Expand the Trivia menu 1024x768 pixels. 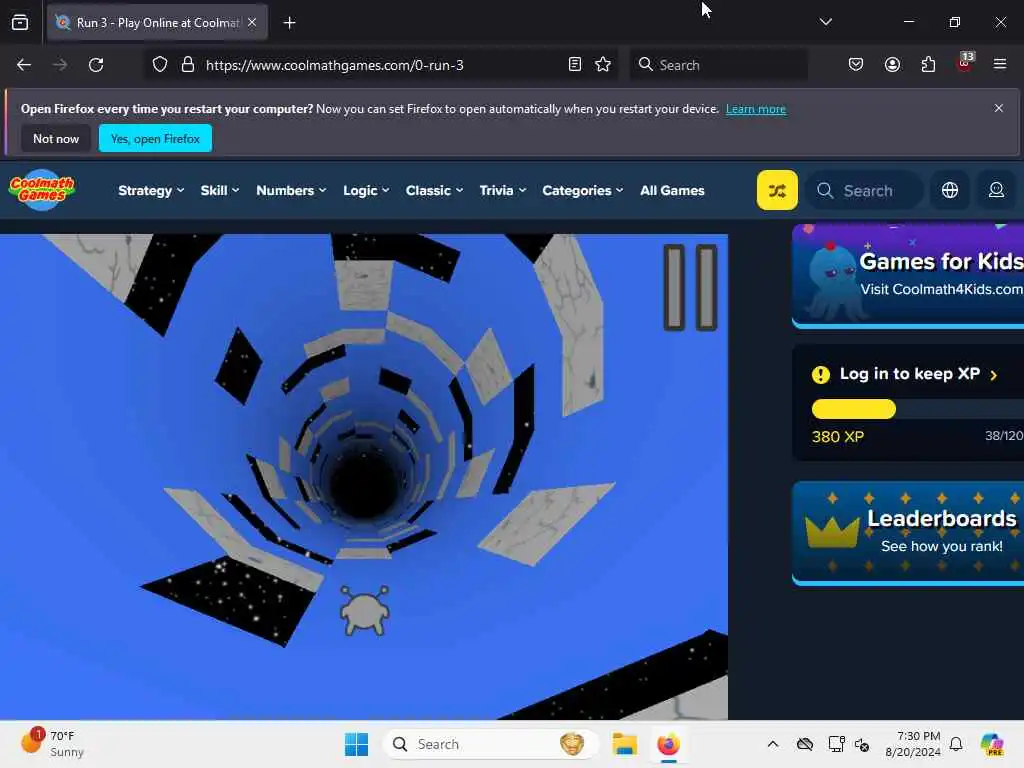tap(502, 191)
